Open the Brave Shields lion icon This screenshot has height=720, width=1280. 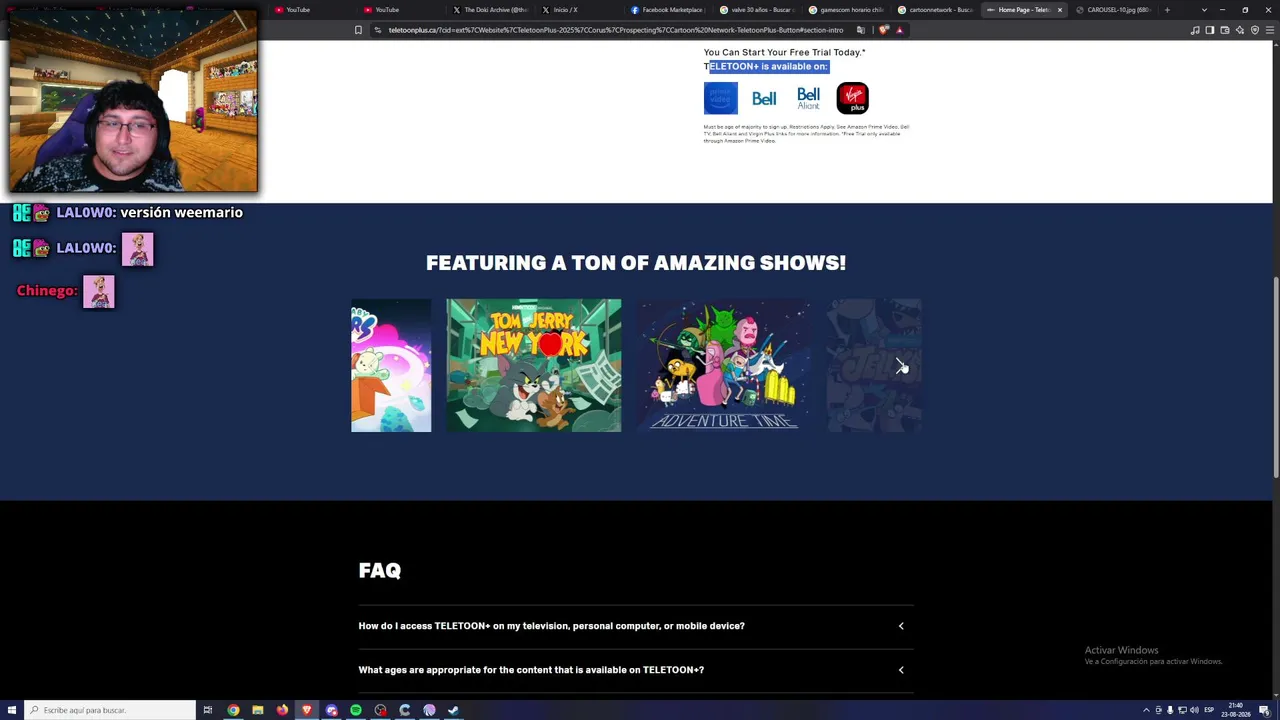[x=883, y=30]
